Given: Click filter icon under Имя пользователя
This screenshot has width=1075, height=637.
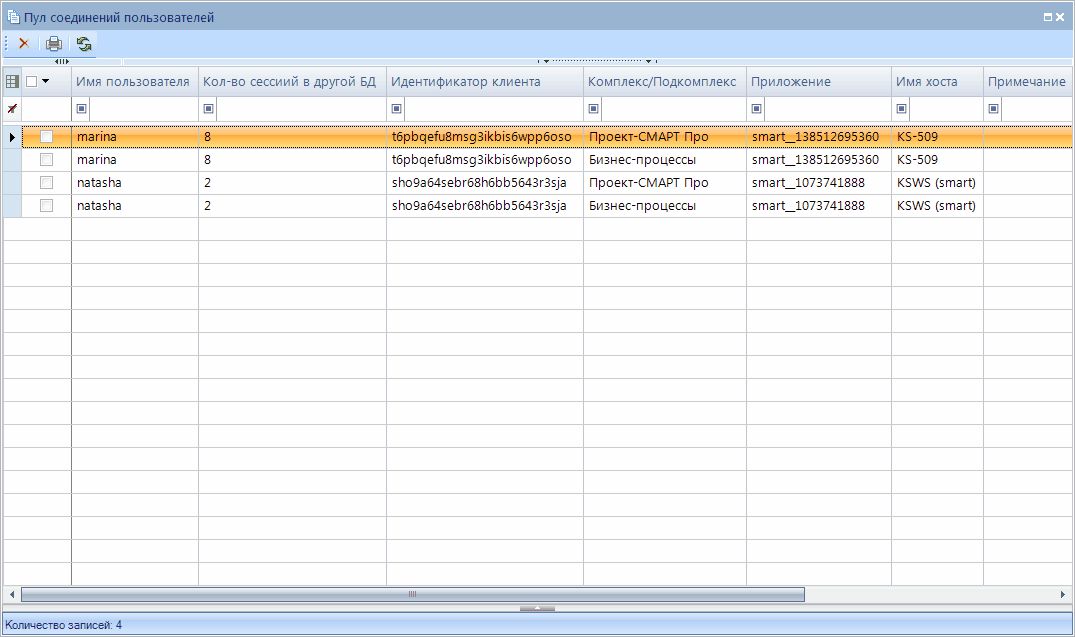Looking at the screenshot, I should [x=82, y=108].
